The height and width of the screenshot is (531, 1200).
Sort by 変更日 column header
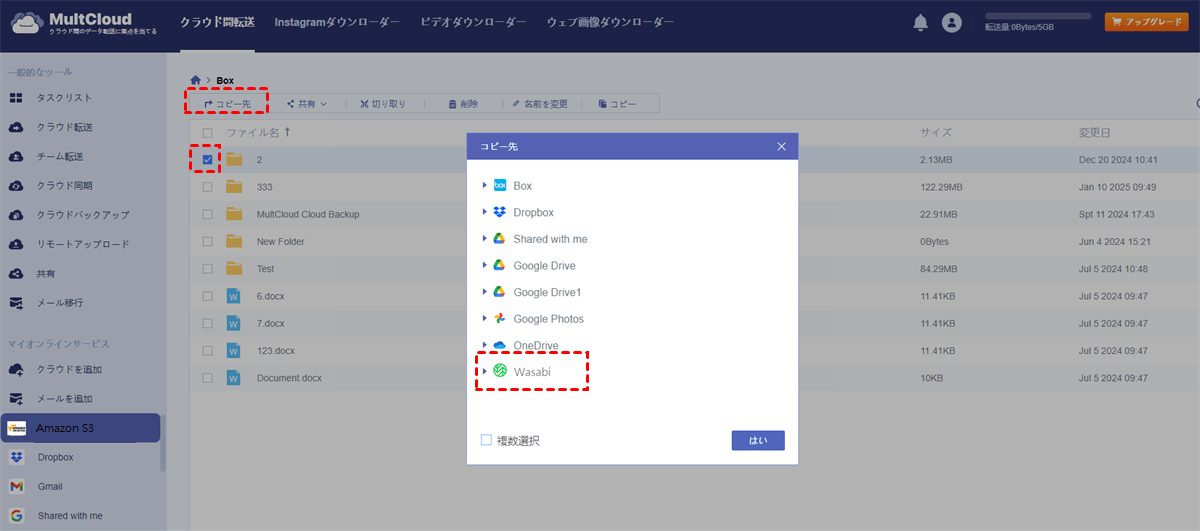coord(1094,132)
